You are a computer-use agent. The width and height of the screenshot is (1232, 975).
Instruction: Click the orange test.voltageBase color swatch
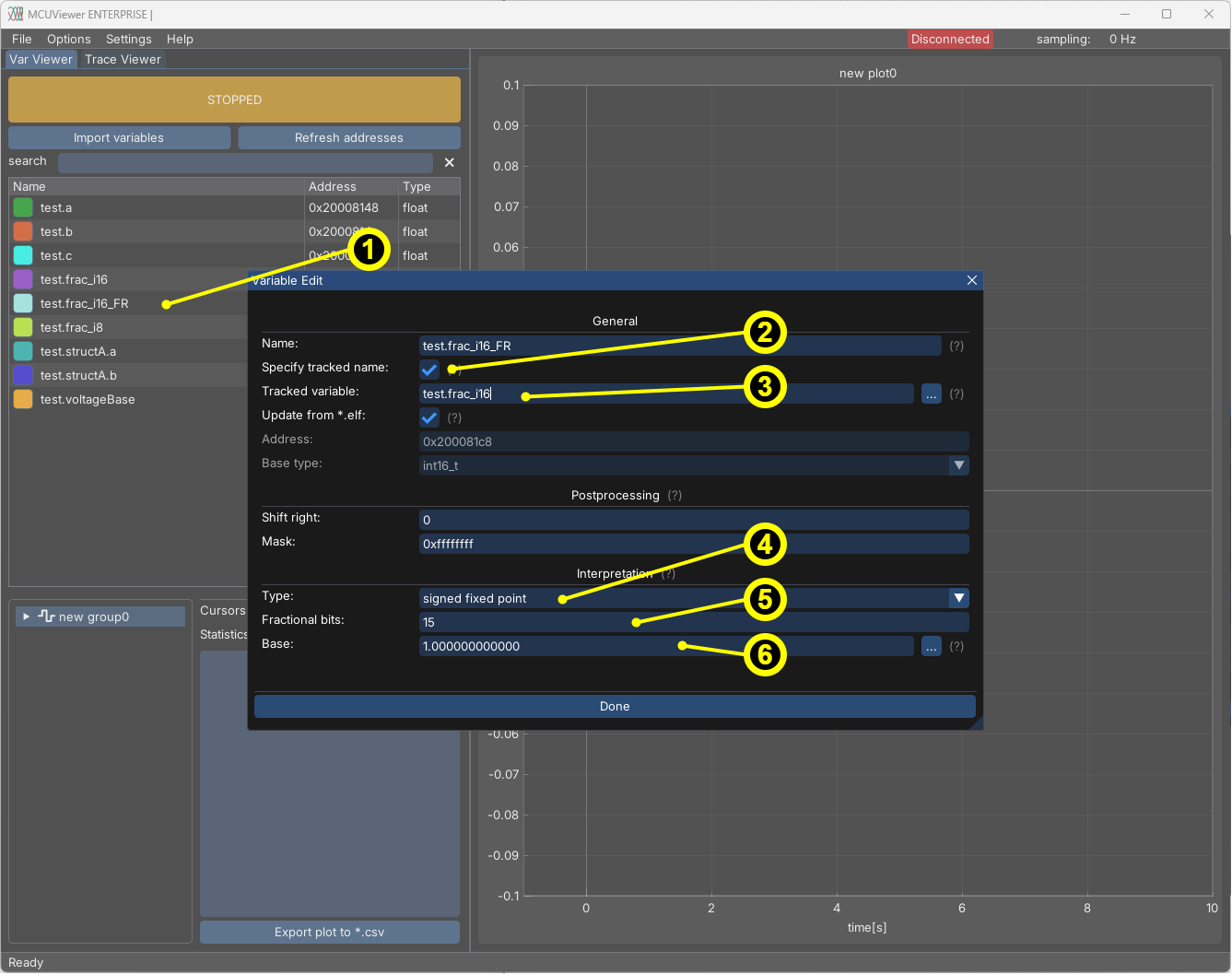click(x=23, y=400)
